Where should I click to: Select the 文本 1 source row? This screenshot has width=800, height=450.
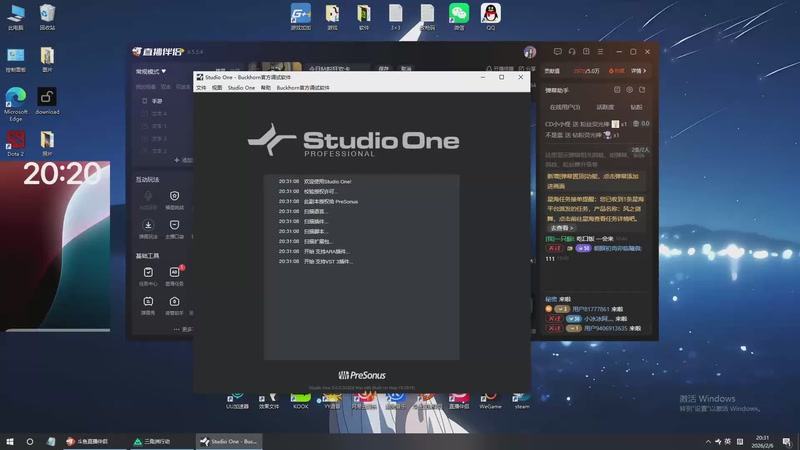[x=159, y=126]
